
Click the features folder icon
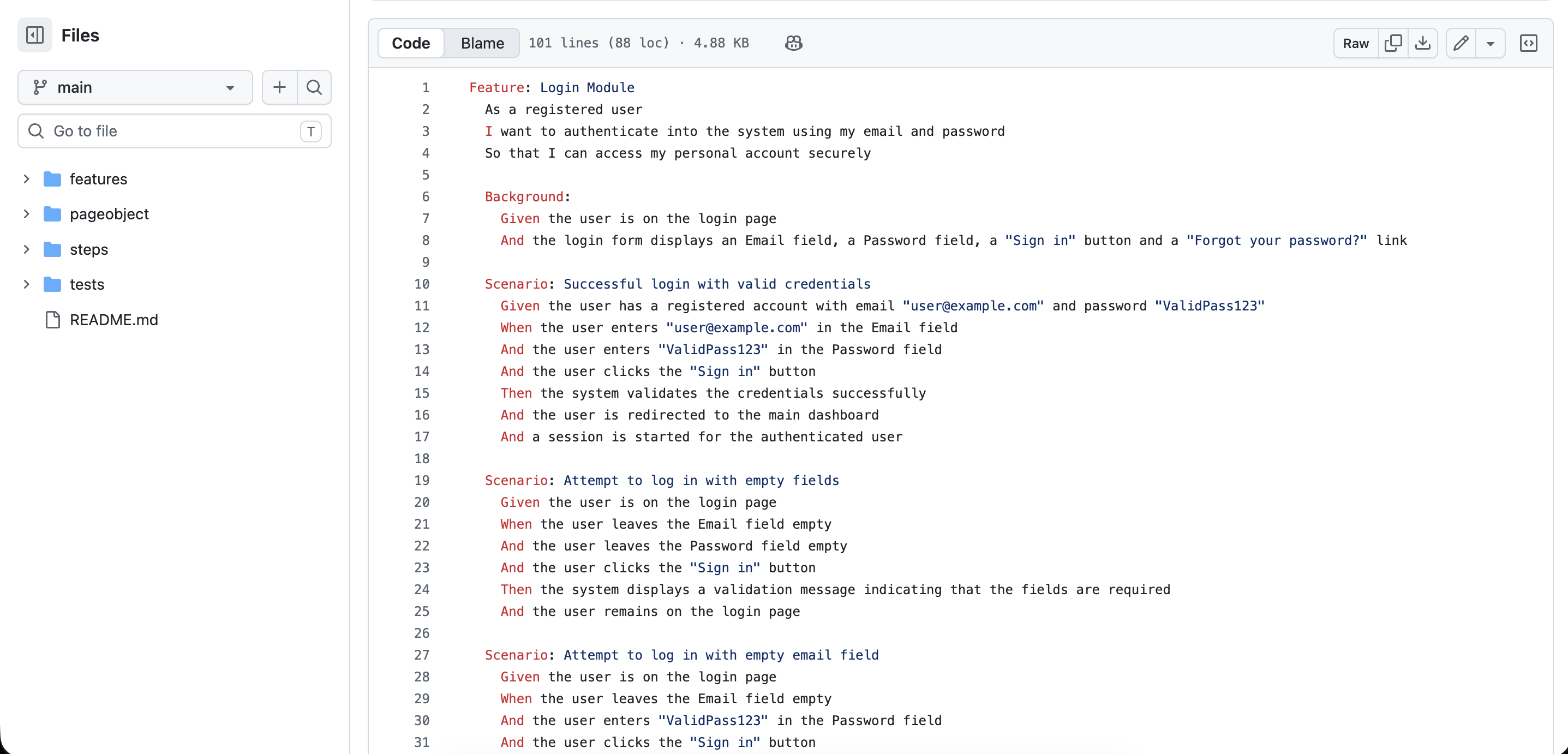click(53, 179)
